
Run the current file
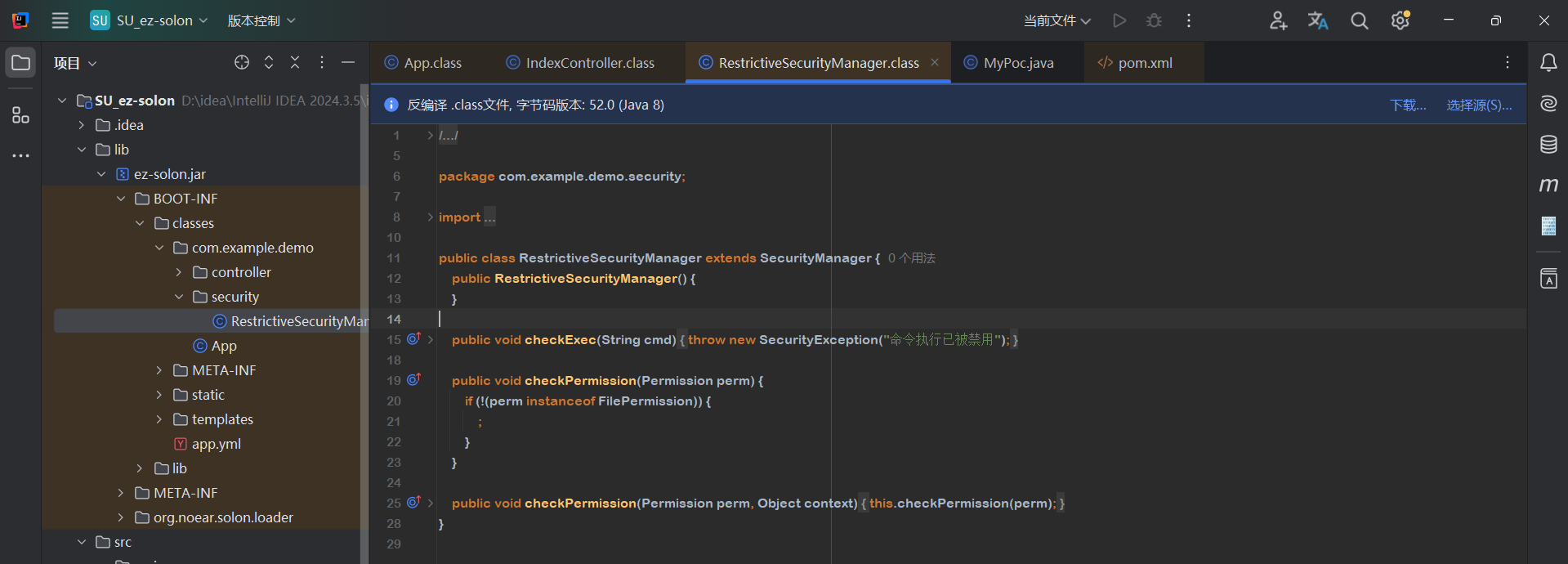pyautogui.click(x=1119, y=20)
